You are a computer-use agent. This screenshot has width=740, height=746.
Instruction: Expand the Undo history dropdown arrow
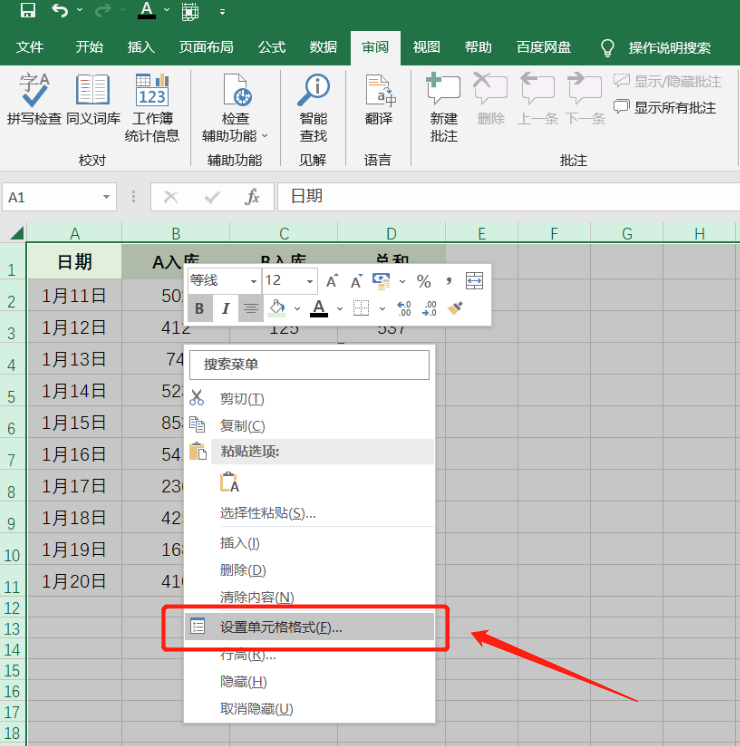coord(79,10)
